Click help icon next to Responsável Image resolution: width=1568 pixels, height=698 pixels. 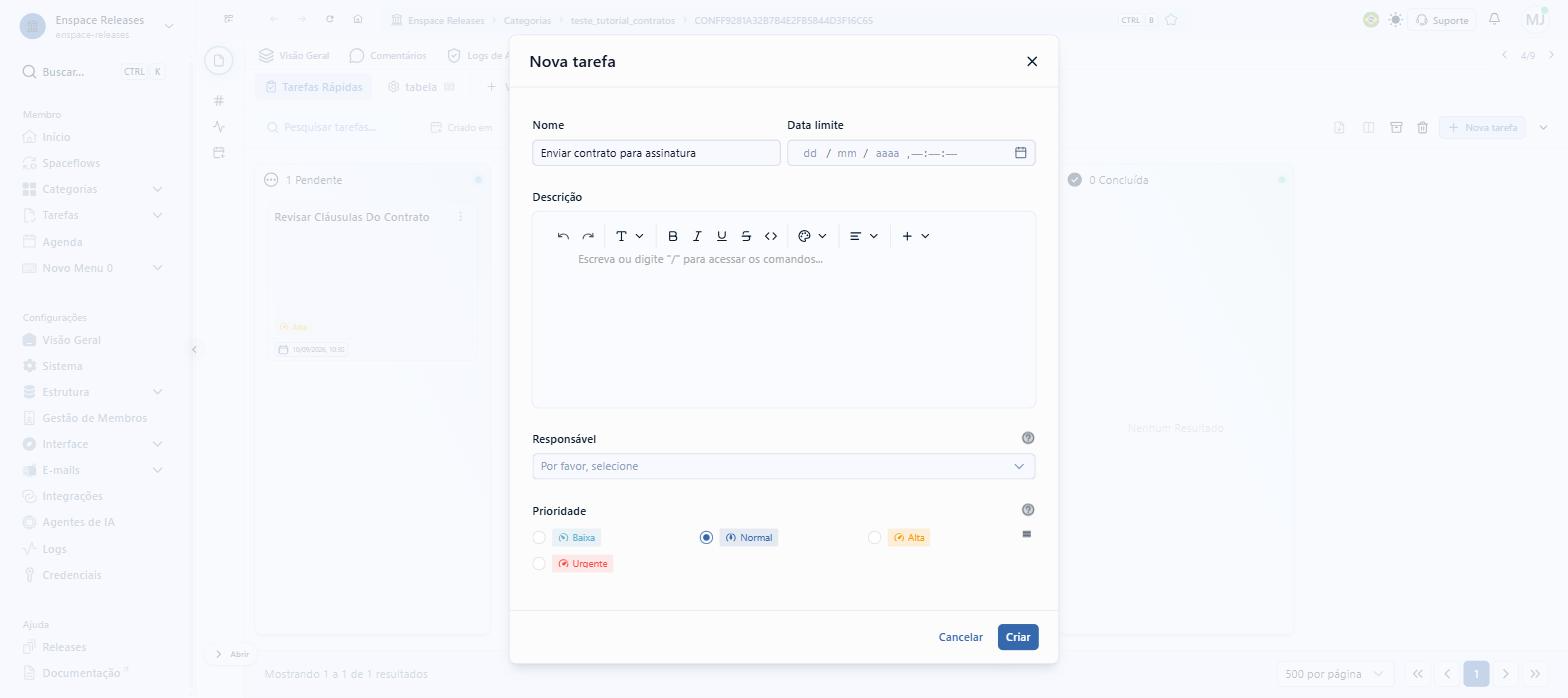coord(1028,438)
